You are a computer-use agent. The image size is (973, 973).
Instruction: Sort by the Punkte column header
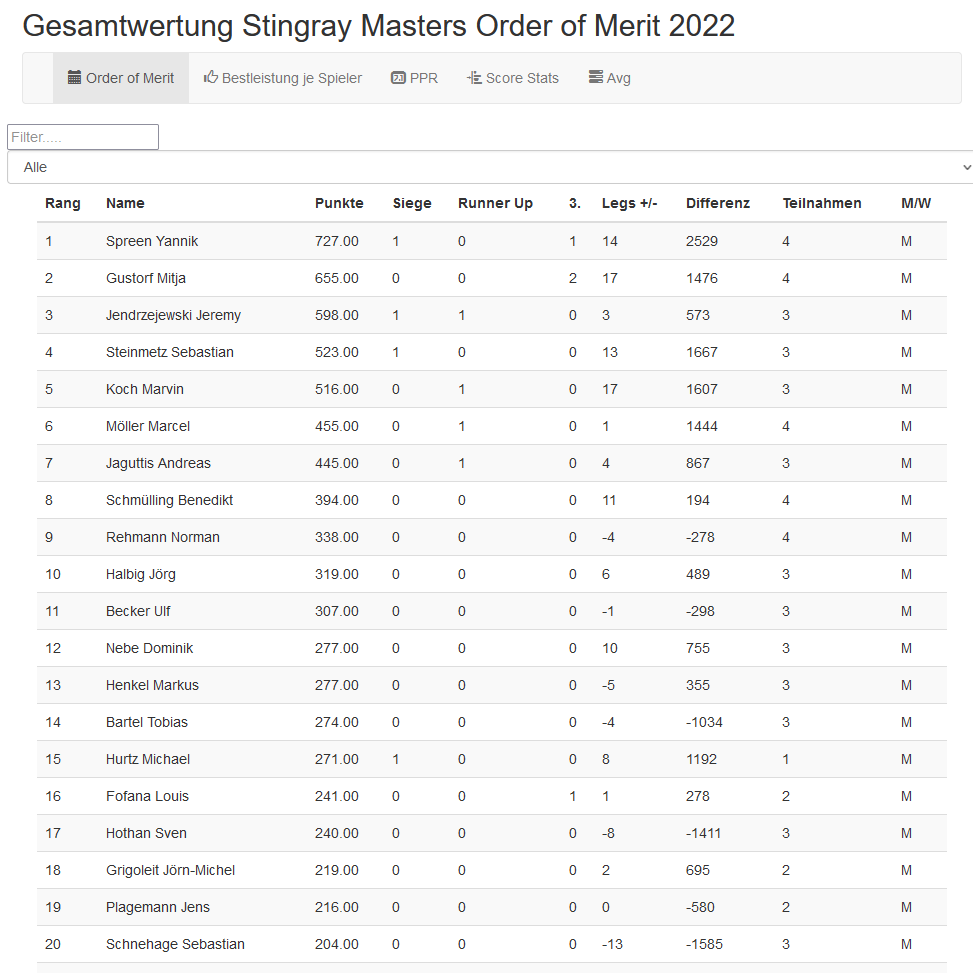339,204
